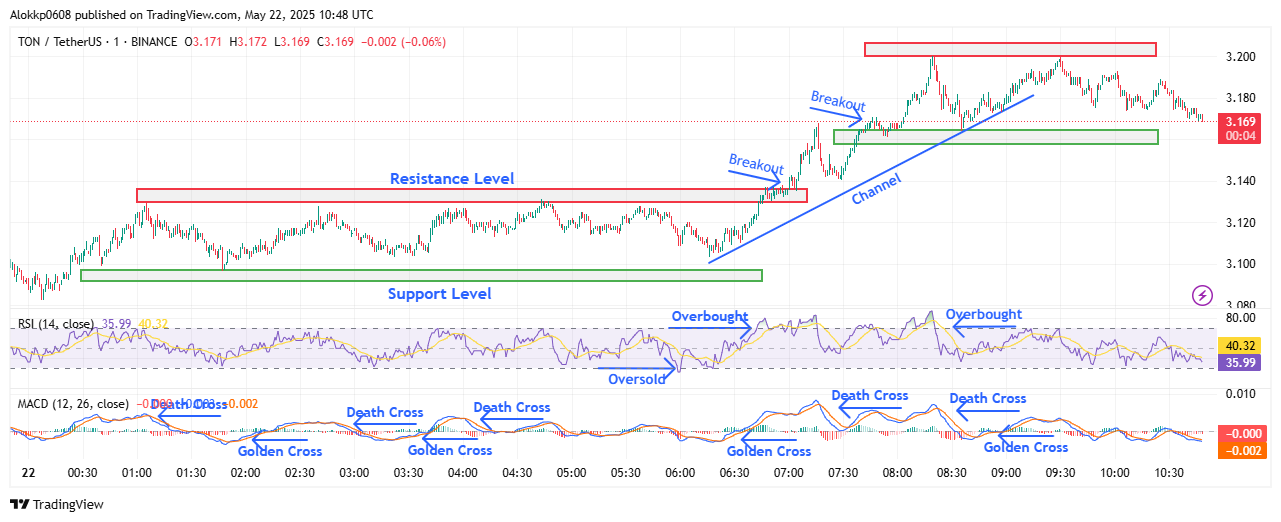Screen dimensions: 1281x522
Task: Click the 3.100 price axis label
Action: [x=1240, y=264]
